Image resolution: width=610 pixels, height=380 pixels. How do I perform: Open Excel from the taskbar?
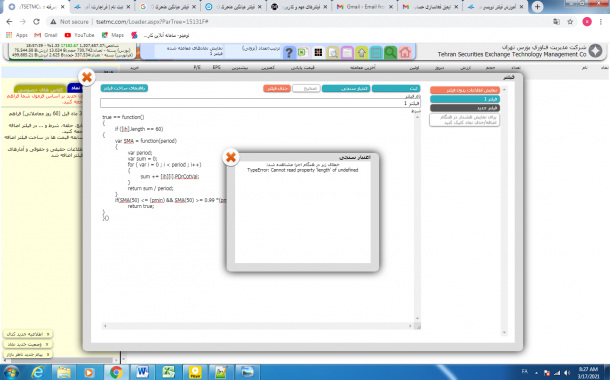[168, 372]
